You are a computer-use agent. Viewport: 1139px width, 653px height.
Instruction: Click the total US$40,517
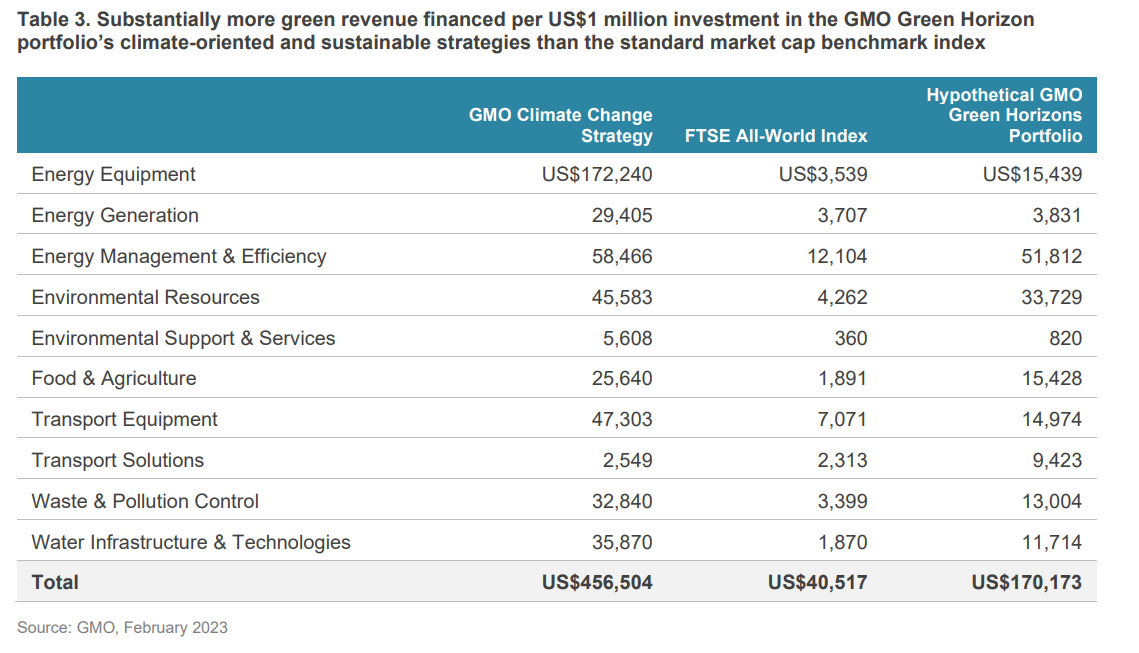pyautogui.click(x=817, y=583)
